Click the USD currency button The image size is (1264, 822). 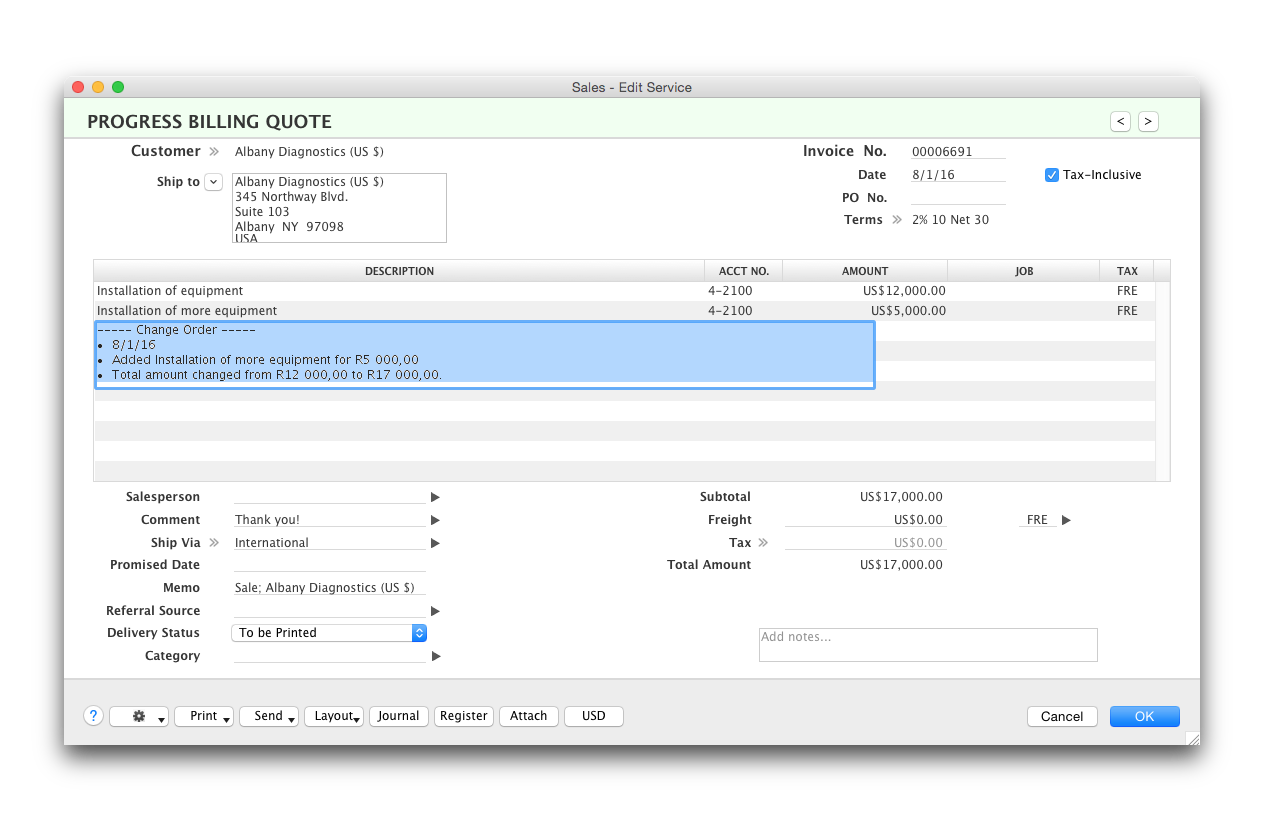[x=593, y=716]
